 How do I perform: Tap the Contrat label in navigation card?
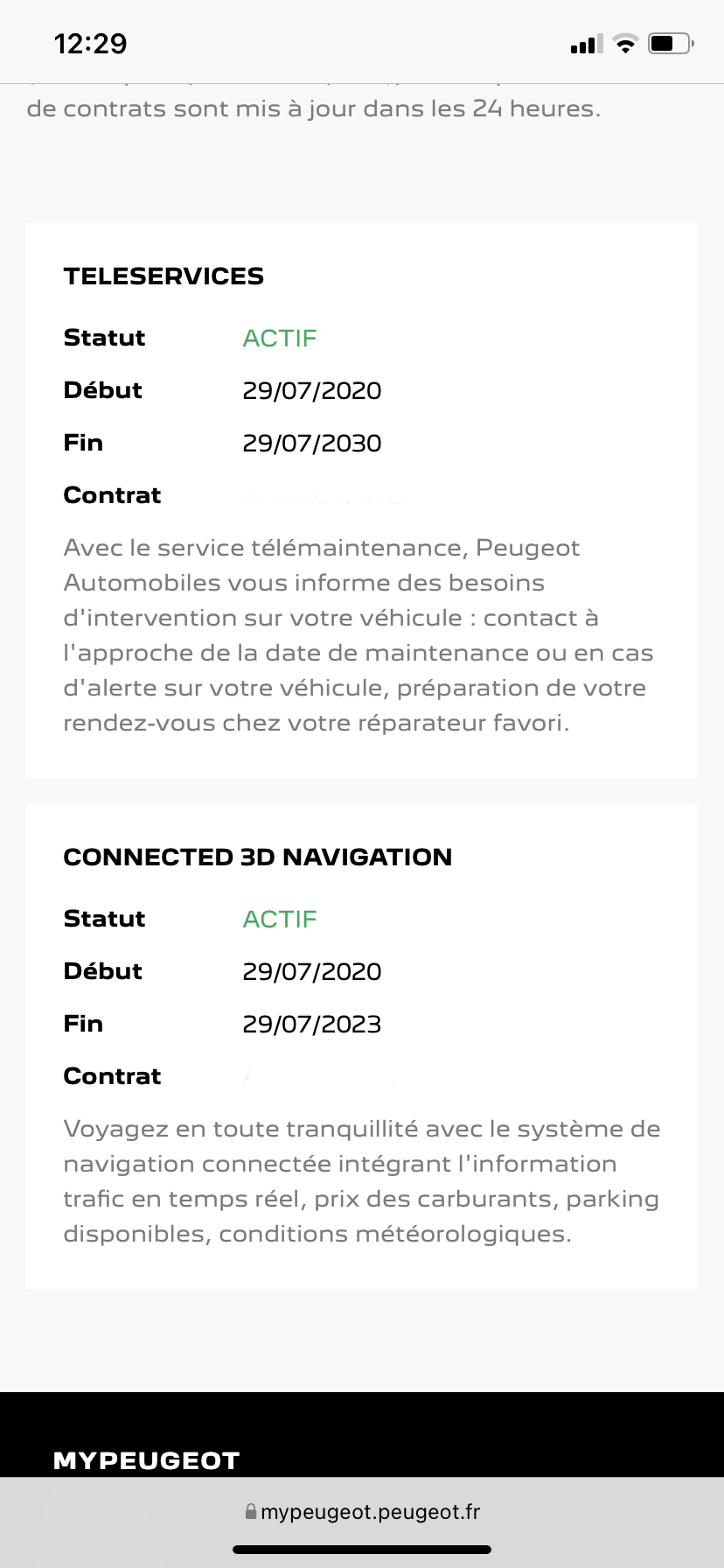click(113, 1076)
